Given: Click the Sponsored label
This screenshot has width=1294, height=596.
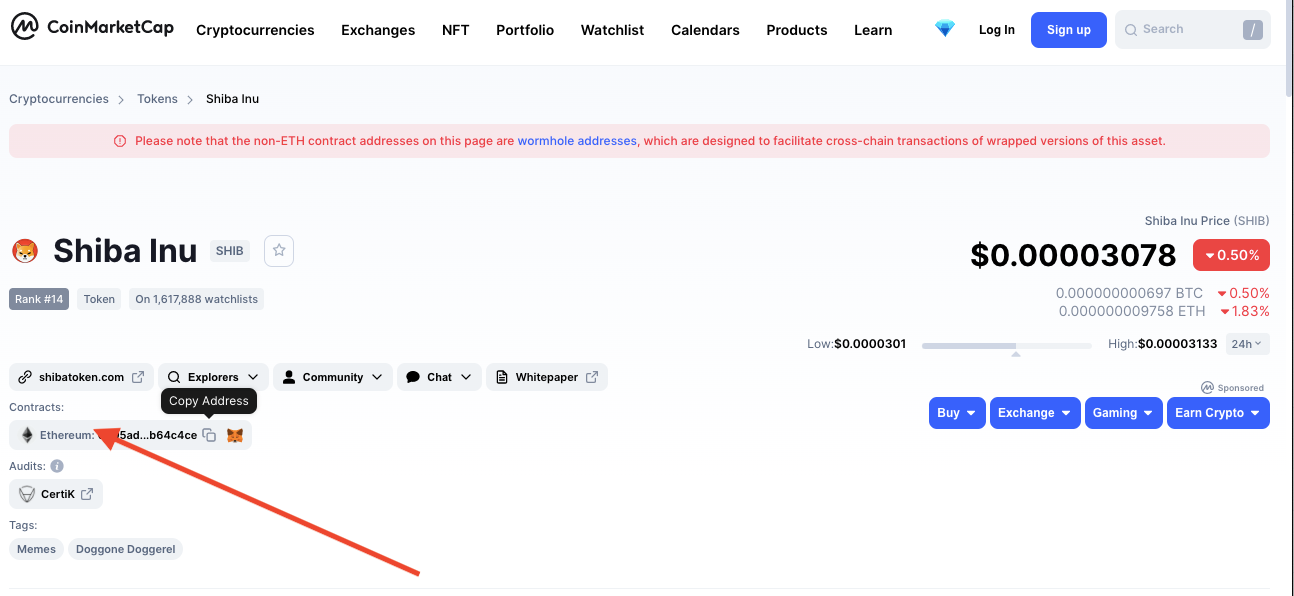Looking at the screenshot, I should [x=1232, y=388].
